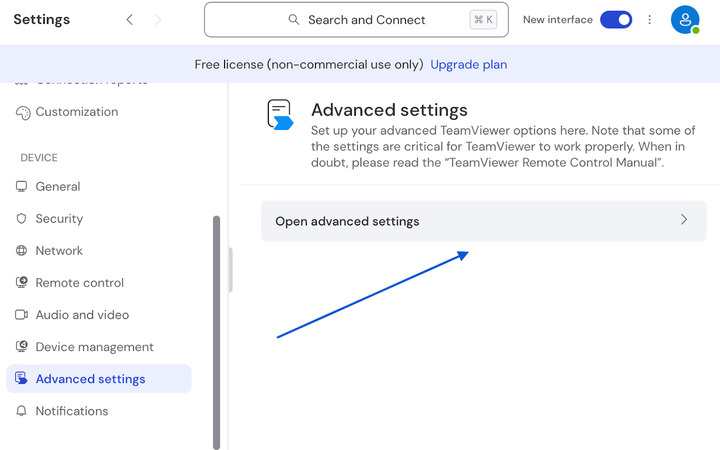The image size is (720, 450).
Task: Open Device management section
Action: 95,347
